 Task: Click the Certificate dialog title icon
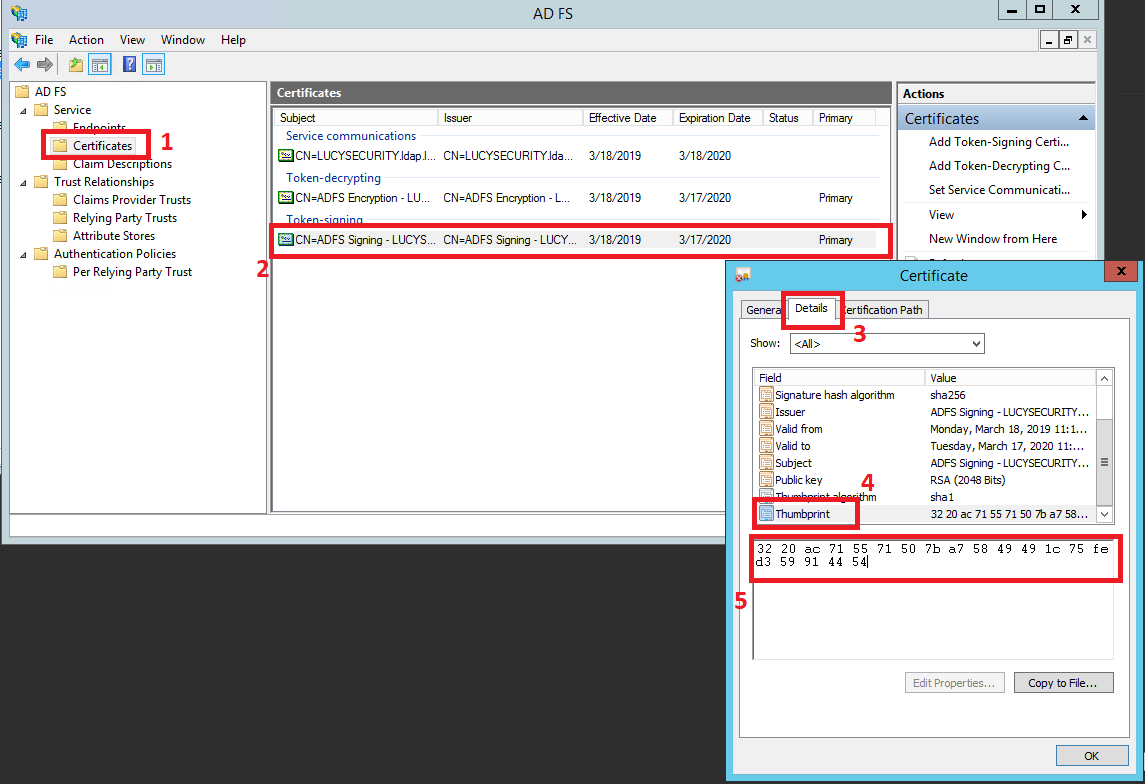(x=743, y=275)
